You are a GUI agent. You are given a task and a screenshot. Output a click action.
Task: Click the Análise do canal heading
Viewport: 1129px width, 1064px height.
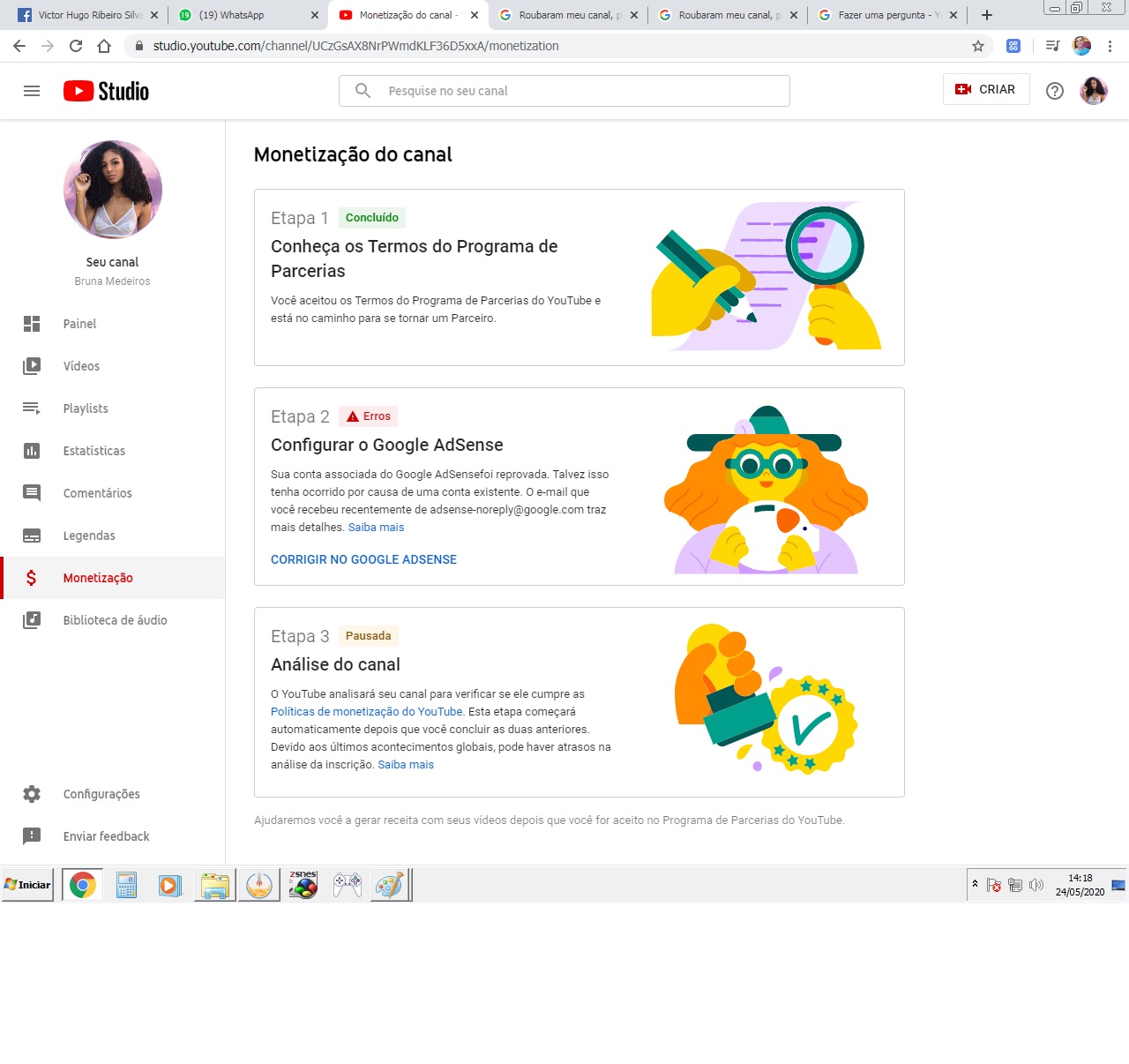tap(335, 665)
